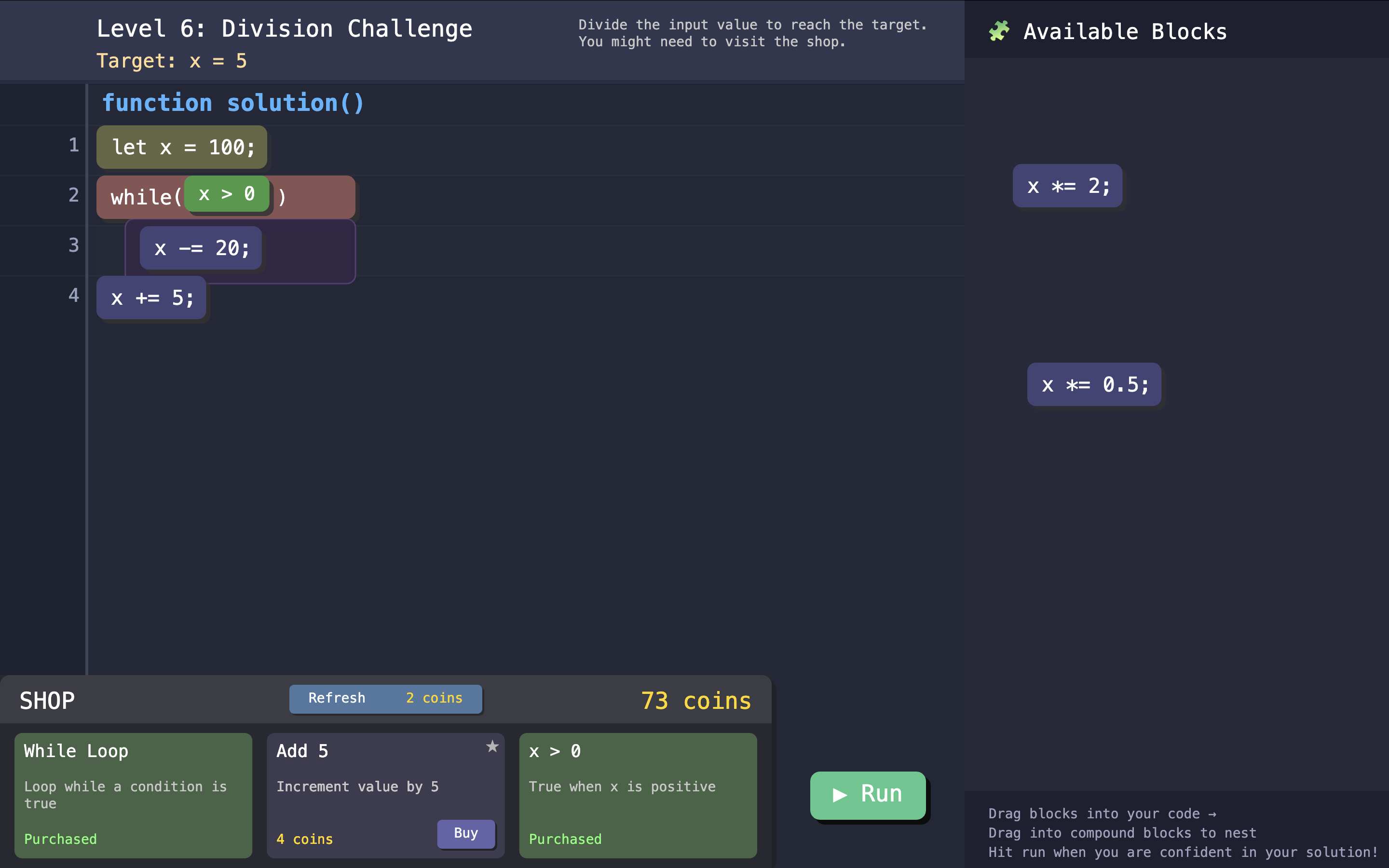The height and width of the screenshot is (868, 1389).
Task: Click line number 3 in gutter
Action: 73,245
